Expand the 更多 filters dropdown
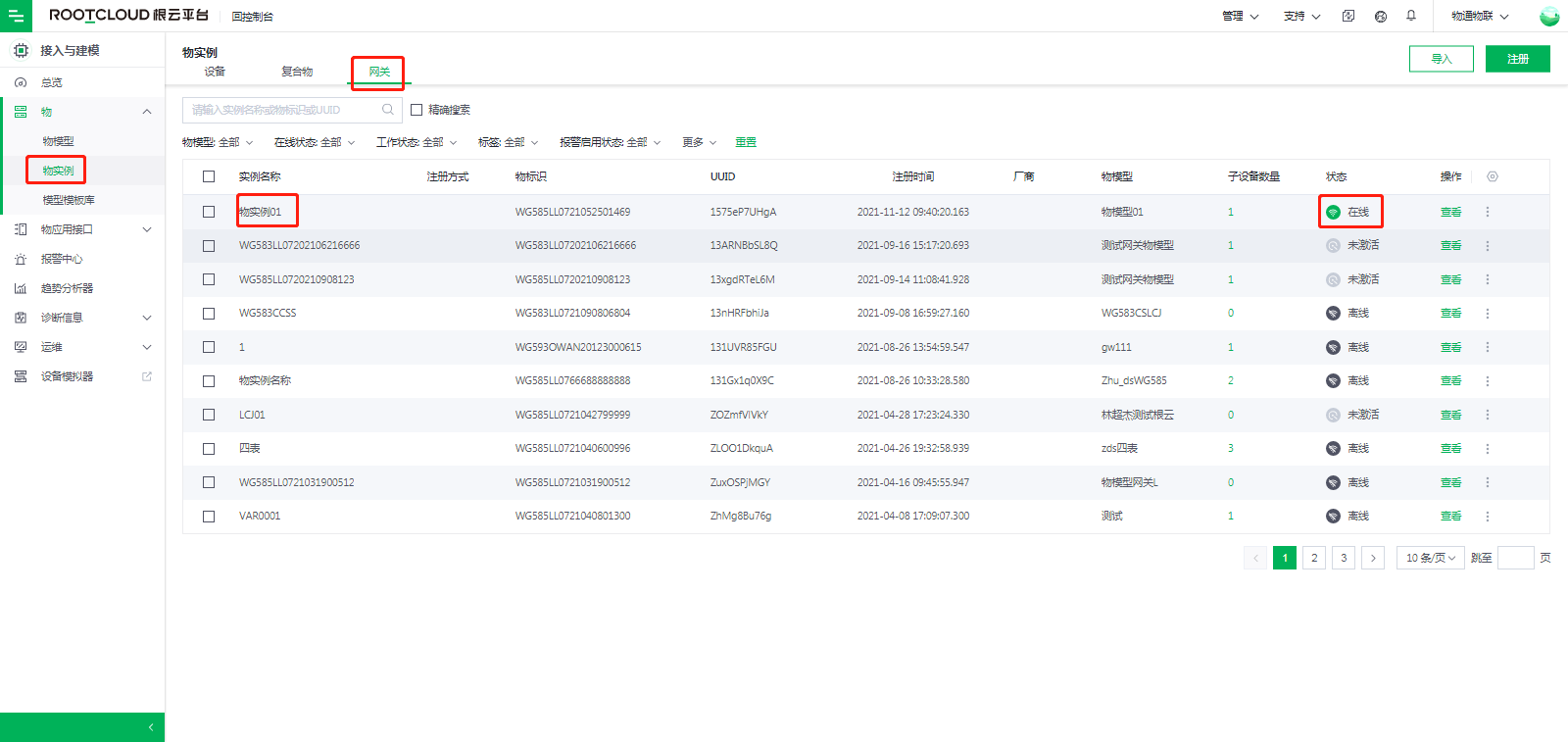 coord(700,142)
